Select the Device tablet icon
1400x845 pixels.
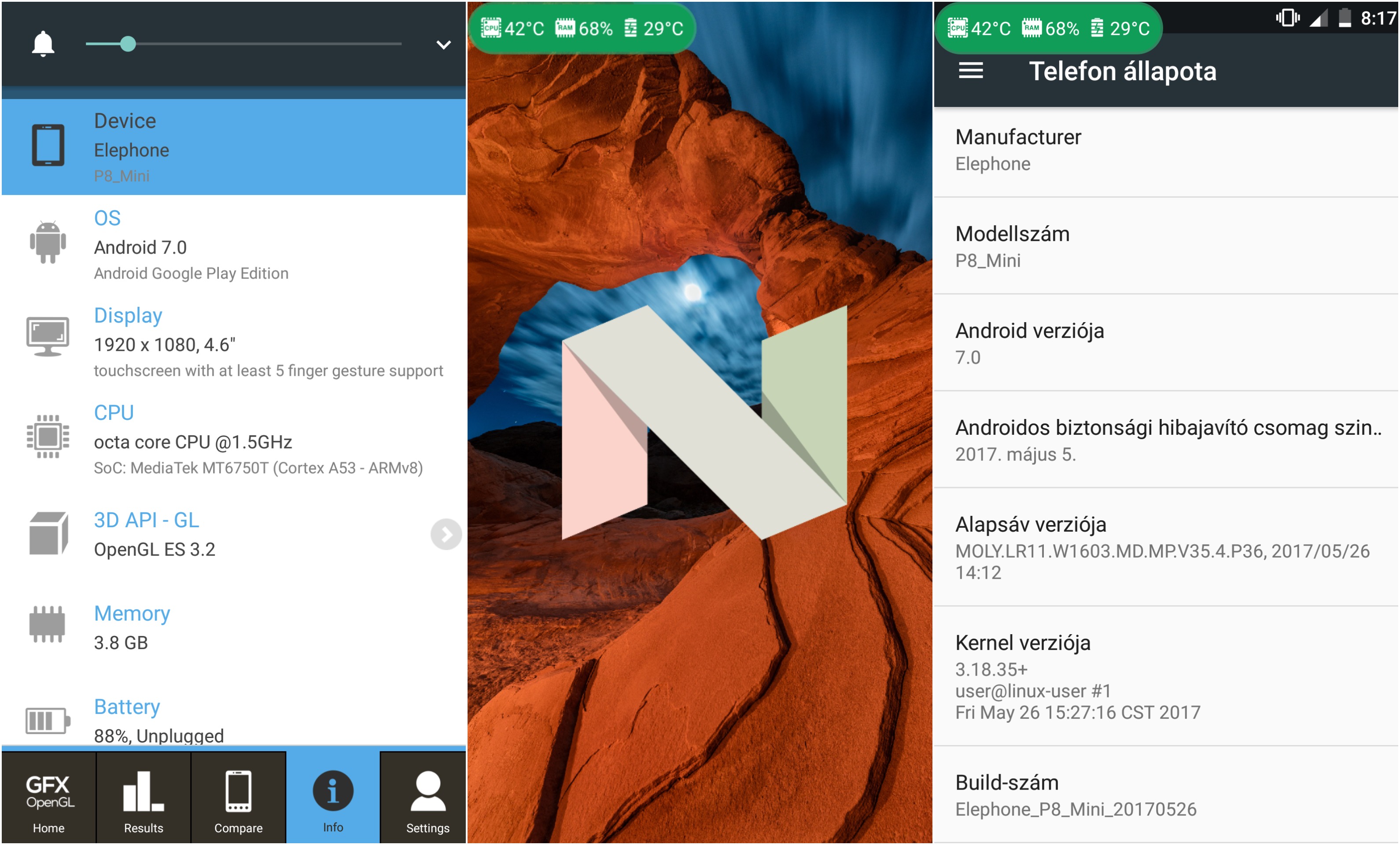48,145
